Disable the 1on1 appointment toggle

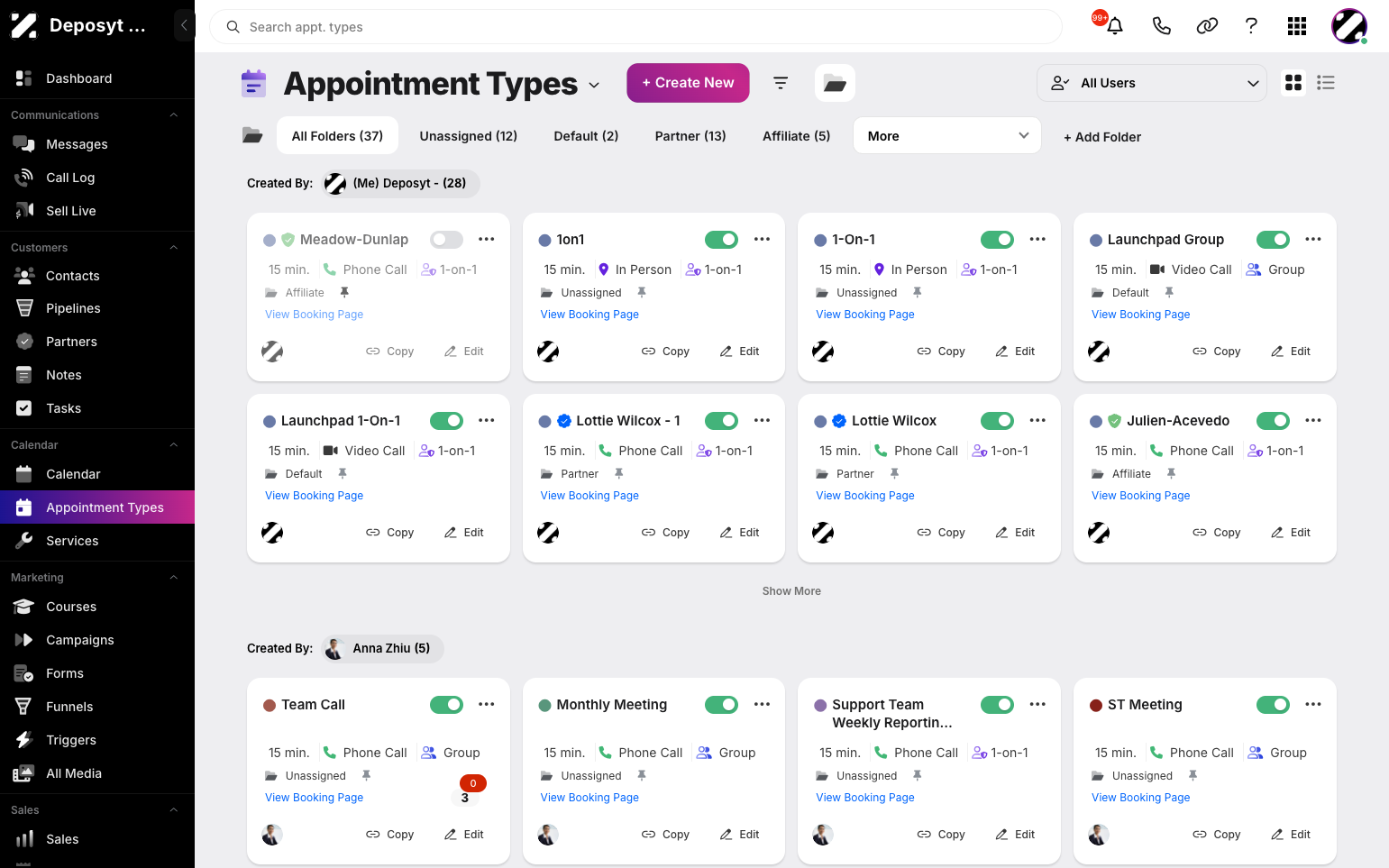721,240
